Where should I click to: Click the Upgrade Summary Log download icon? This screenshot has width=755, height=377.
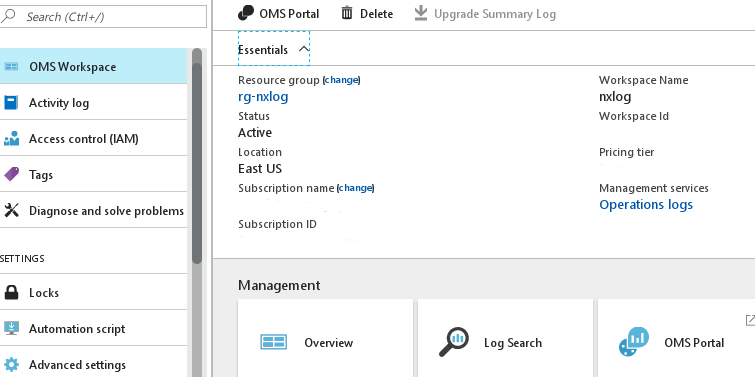[421, 13]
